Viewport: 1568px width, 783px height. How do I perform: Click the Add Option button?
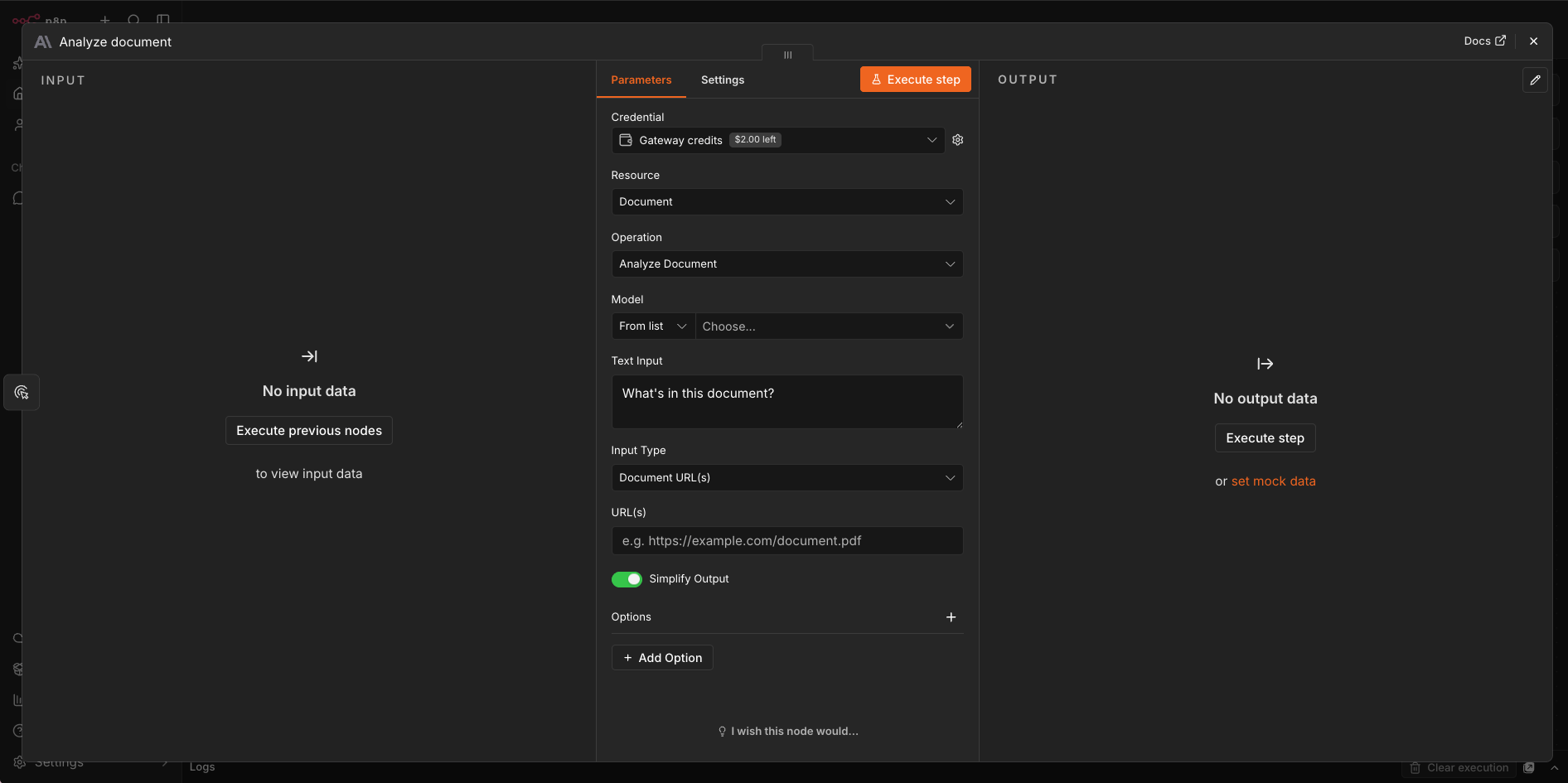click(662, 658)
